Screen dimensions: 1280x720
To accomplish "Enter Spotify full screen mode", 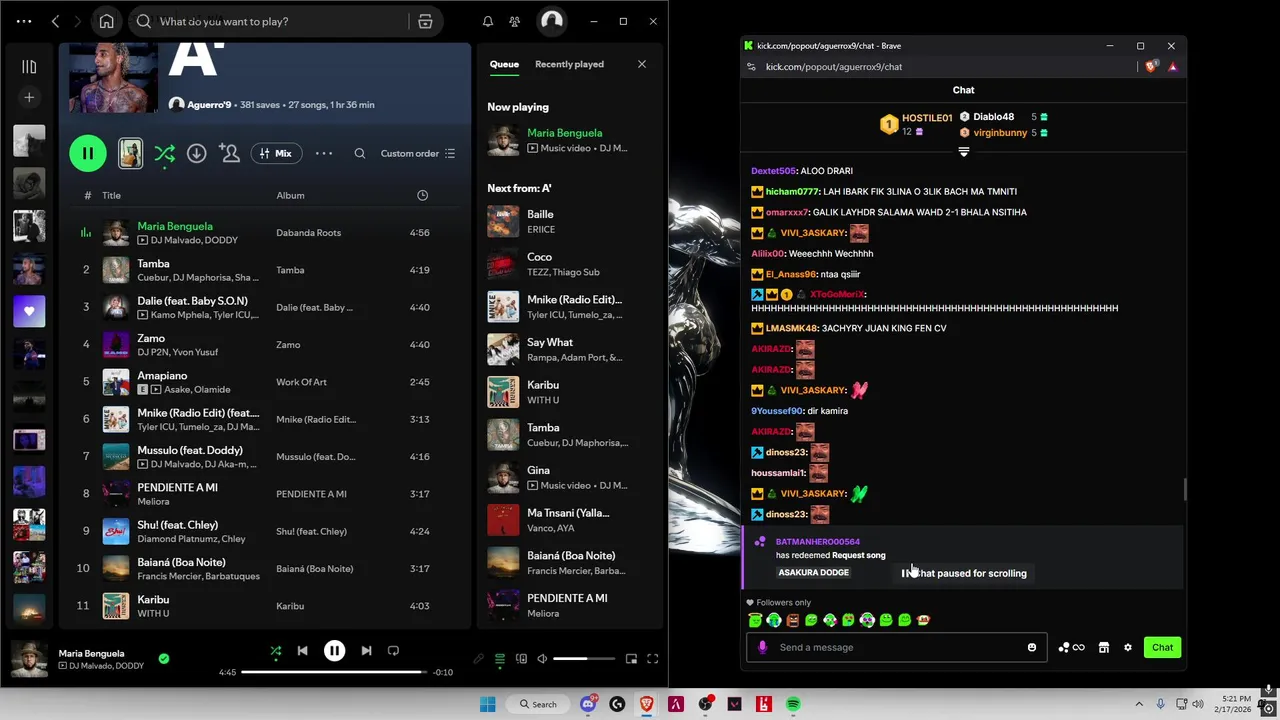I will coord(652,659).
